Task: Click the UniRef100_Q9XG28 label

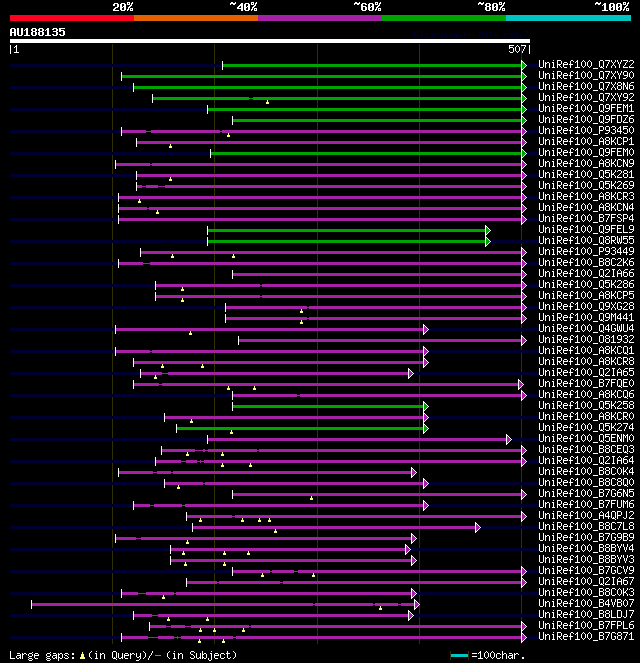Action: (x=586, y=306)
